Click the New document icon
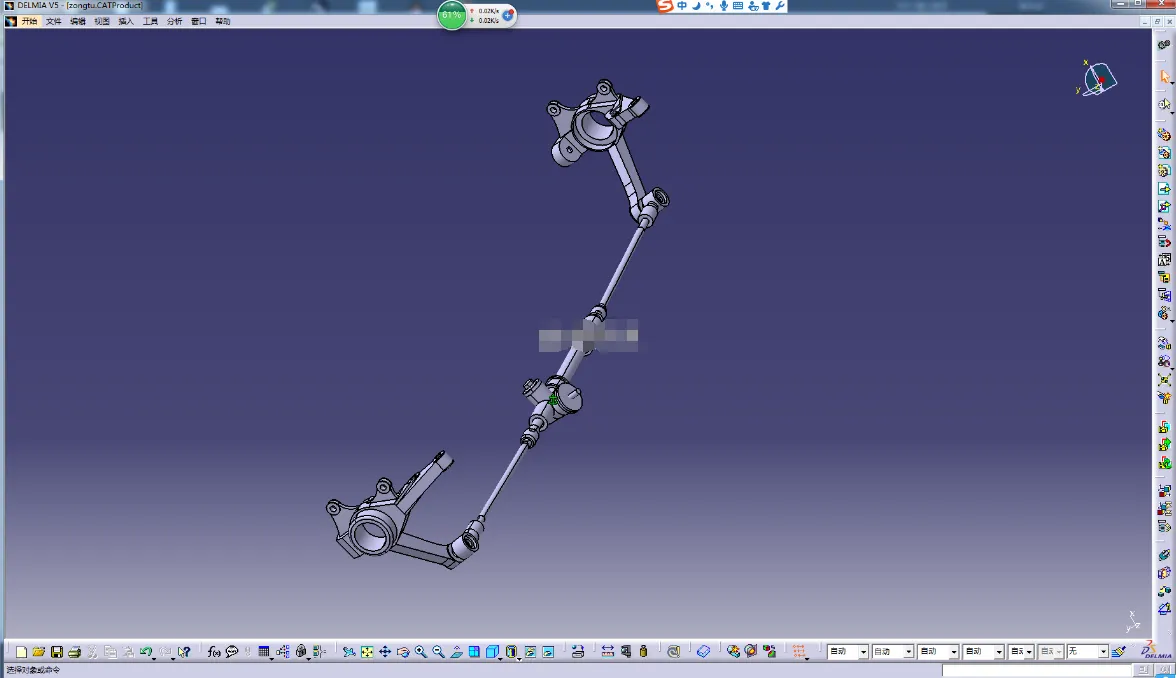The width and height of the screenshot is (1176, 678). pyautogui.click(x=21, y=652)
